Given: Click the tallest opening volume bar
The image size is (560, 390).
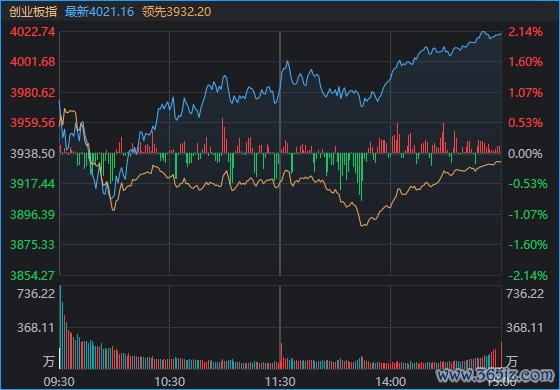Looking at the screenshot, I should (60, 327).
